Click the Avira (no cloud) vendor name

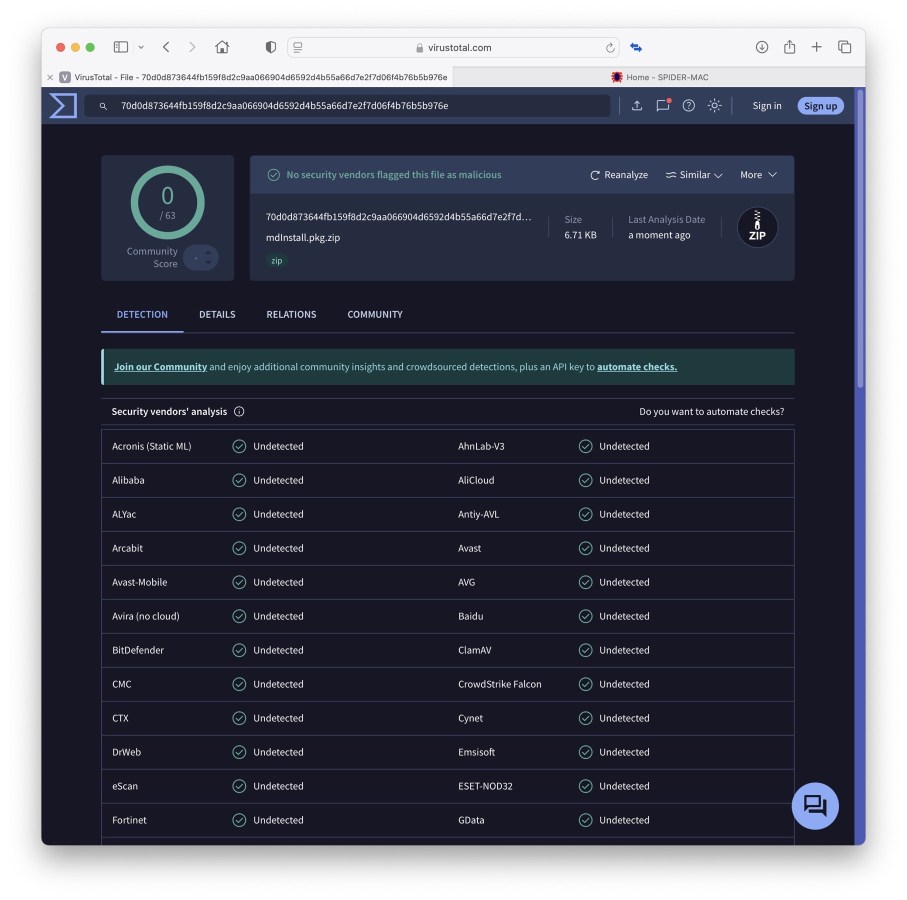[x=145, y=617]
